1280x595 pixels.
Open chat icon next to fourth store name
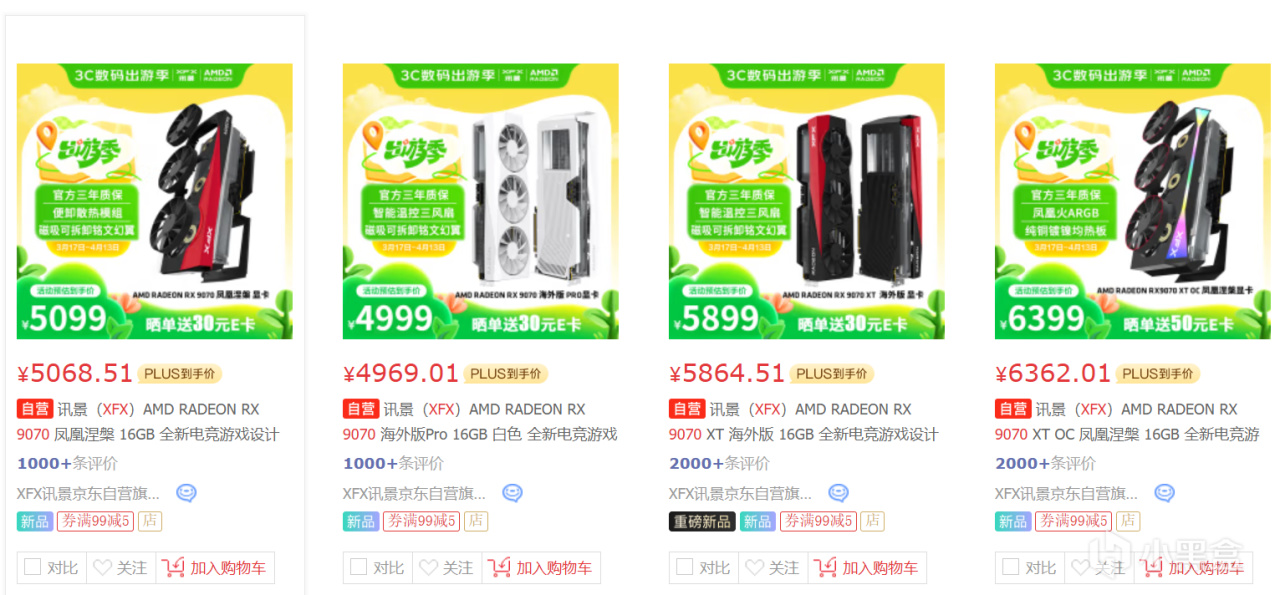point(1164,493)
